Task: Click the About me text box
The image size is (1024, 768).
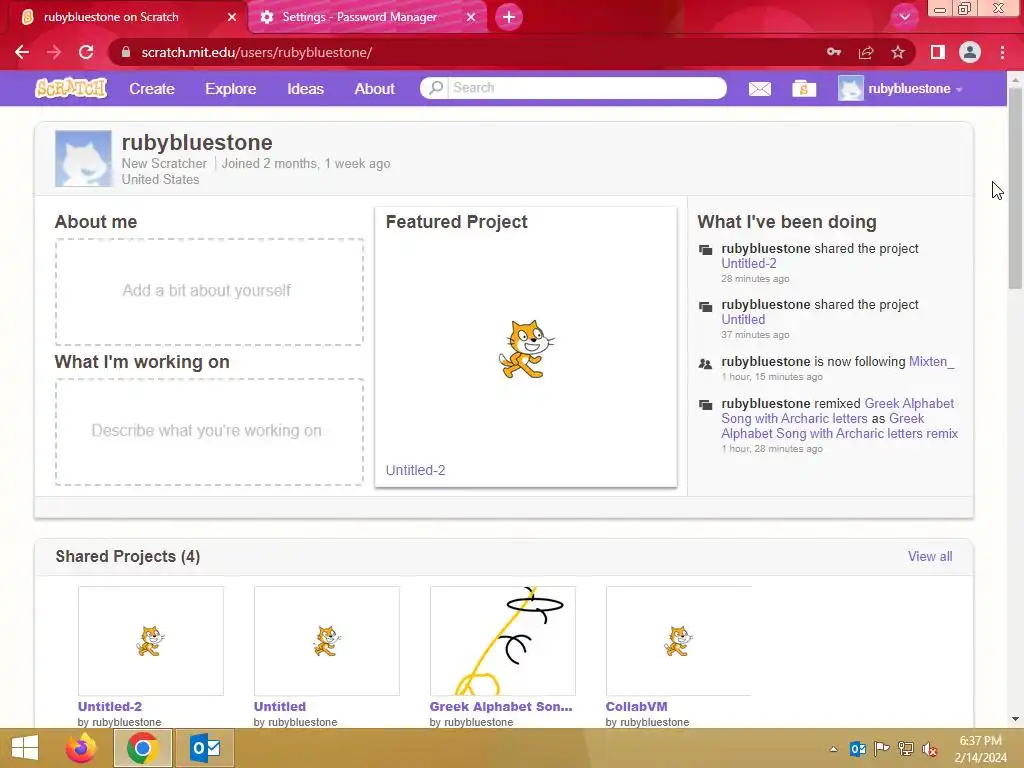Action: click(209, 291)
